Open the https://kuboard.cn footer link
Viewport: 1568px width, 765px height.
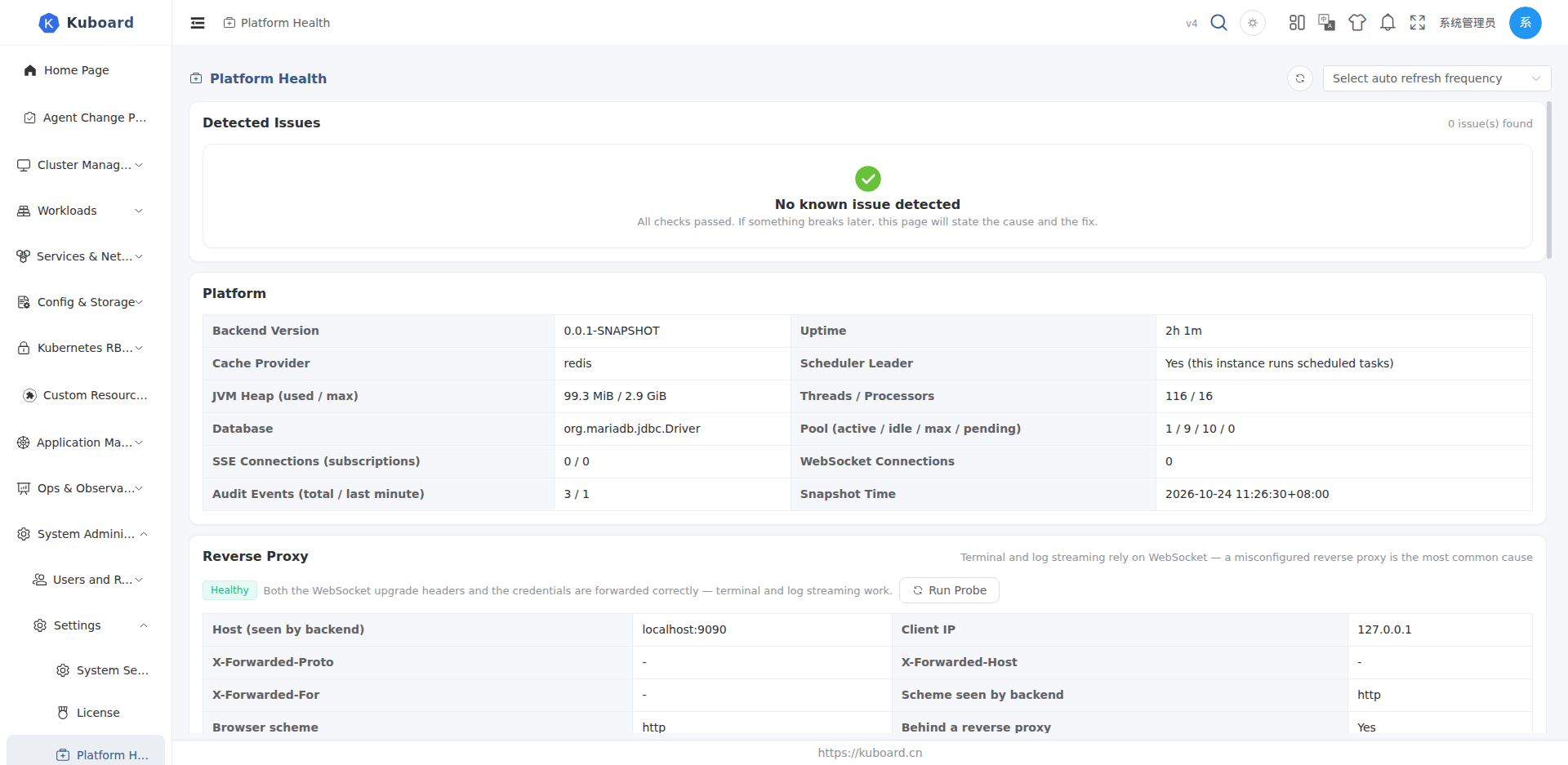(870, 753)
